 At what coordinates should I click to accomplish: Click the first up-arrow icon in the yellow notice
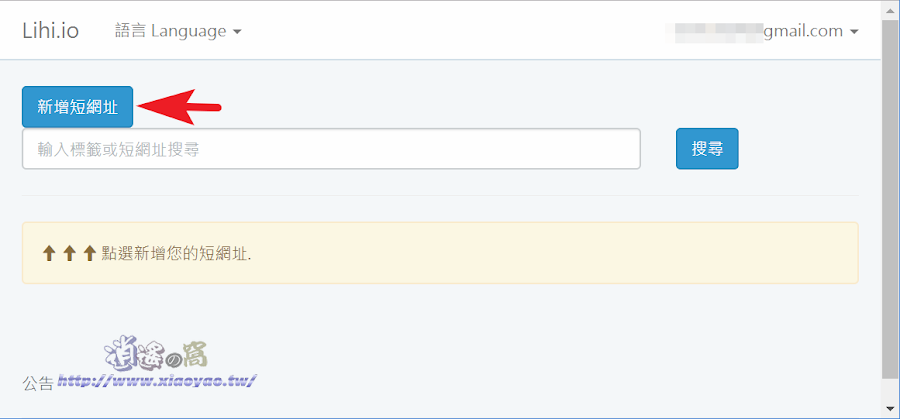point(49,253)
